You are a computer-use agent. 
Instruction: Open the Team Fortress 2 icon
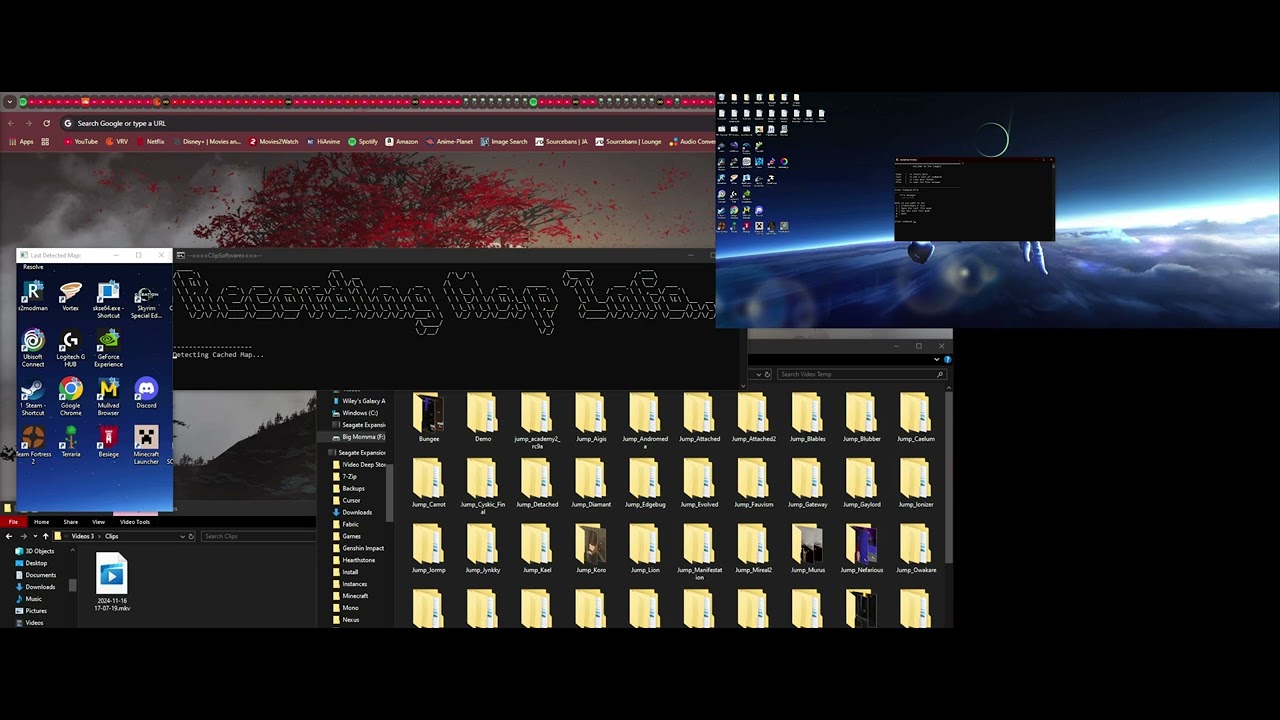tap(33, 445)
